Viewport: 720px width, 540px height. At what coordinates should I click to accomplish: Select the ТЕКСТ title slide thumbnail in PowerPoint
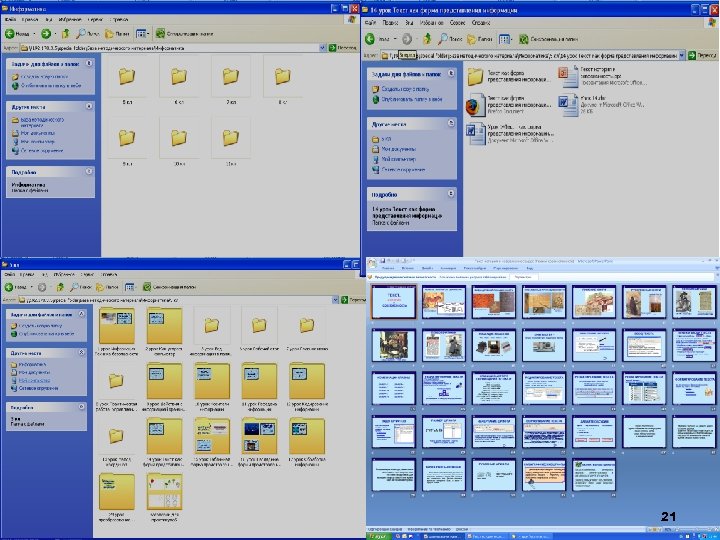pyautogui.click(x=394, y=302)
